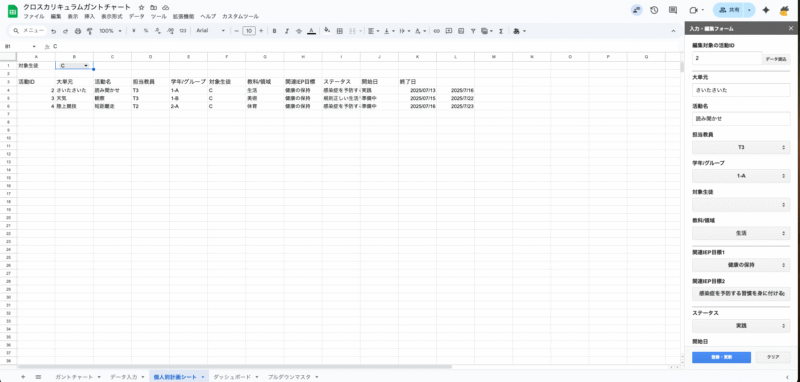Insert link using the link icon

coord(437,31)
